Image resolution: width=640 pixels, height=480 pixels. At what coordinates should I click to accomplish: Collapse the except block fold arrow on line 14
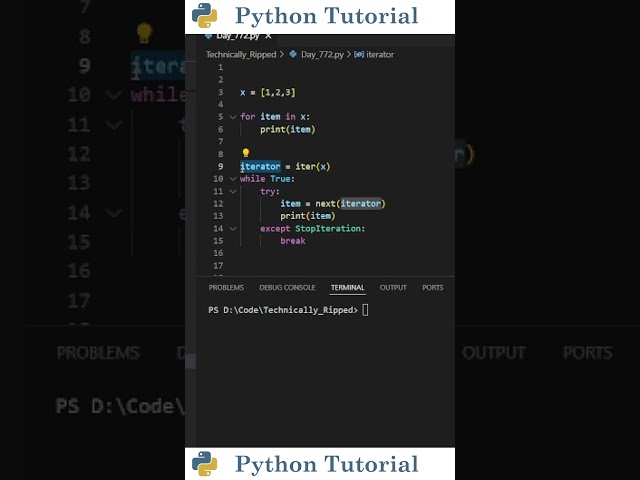pos(233,229)
